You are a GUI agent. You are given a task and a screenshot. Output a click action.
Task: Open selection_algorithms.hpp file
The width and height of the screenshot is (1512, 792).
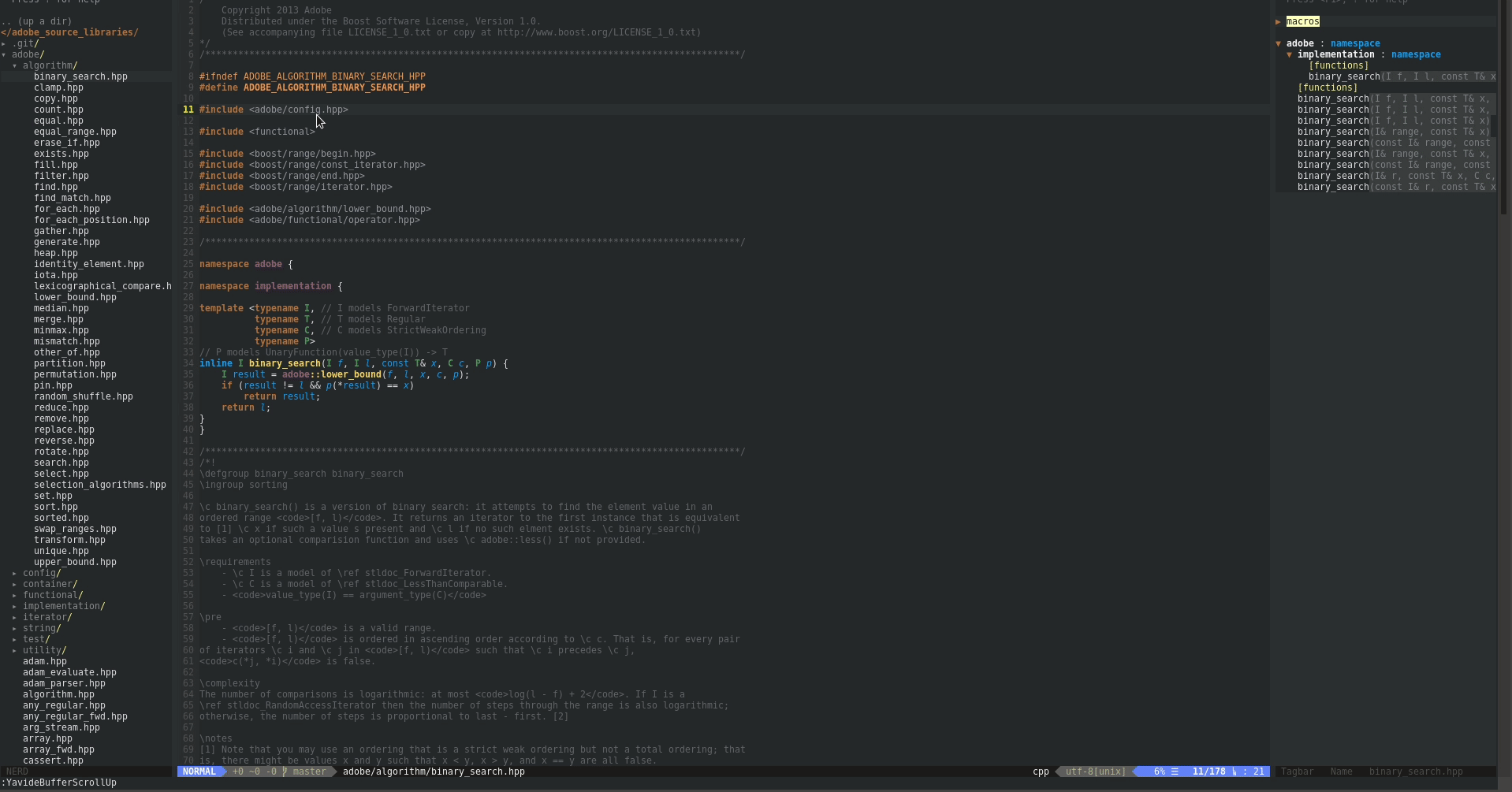pyautogui.click(x=100, y=485)
